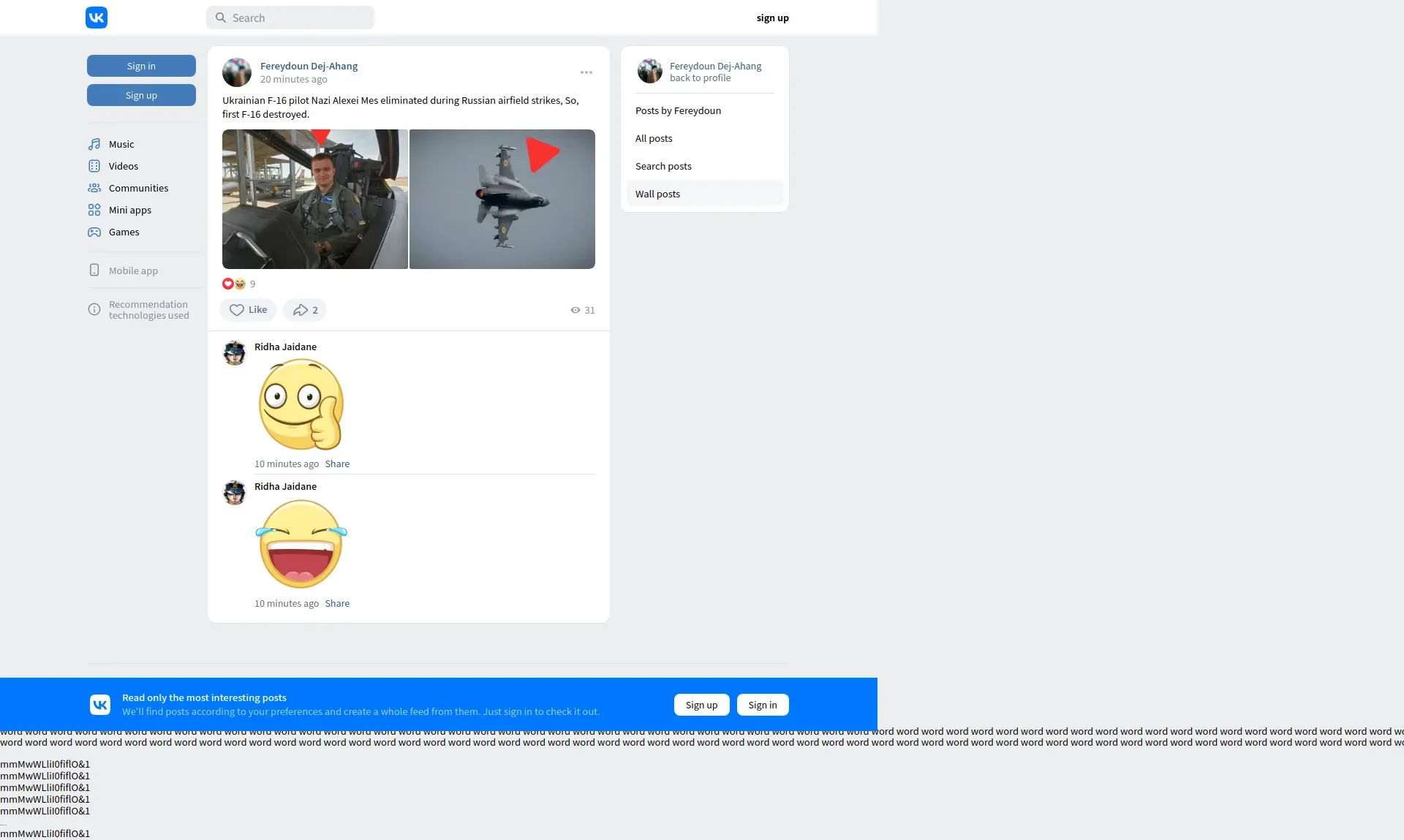Image resolution: width=1404 pixels, height=840 pixels.
Task: Click Sign up in bottom banner
Action: click(701, 705)
